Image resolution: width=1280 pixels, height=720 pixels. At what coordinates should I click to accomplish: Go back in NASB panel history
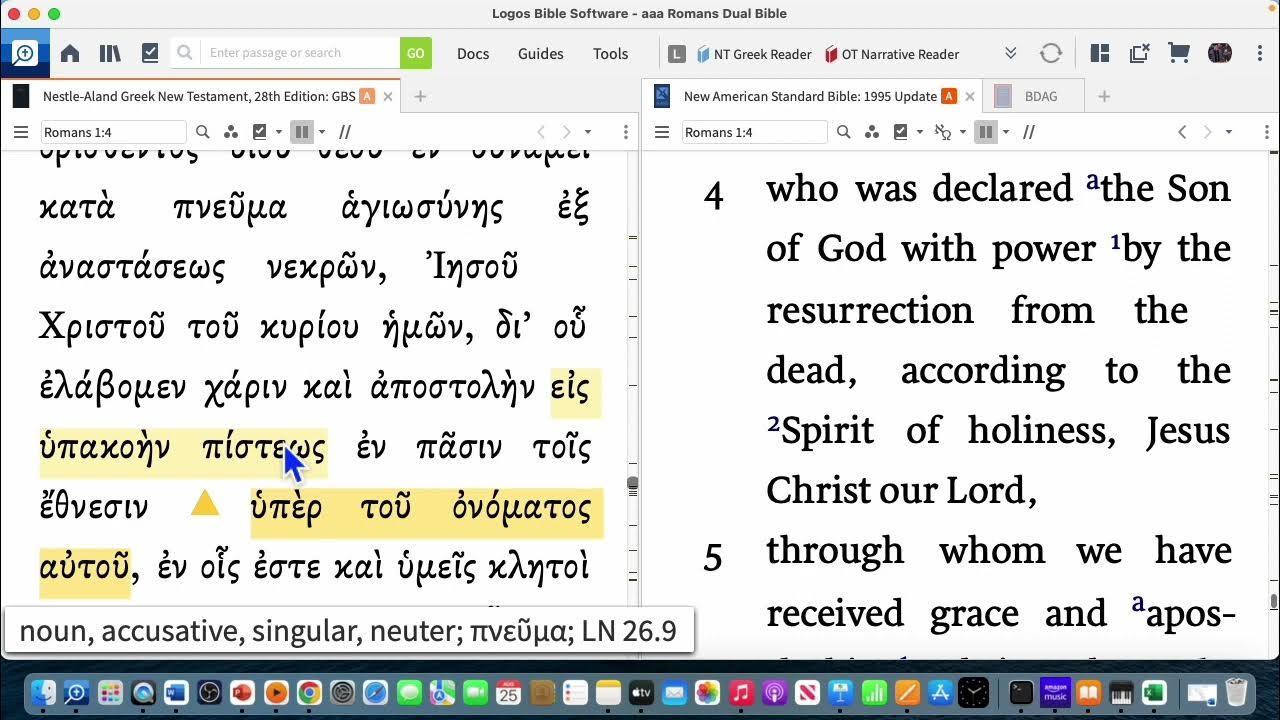1182,132
